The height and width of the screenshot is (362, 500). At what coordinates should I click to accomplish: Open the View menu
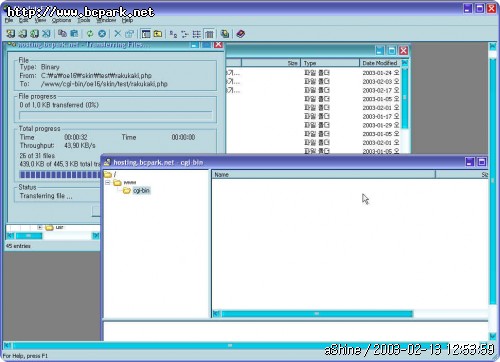coord(40,20)
